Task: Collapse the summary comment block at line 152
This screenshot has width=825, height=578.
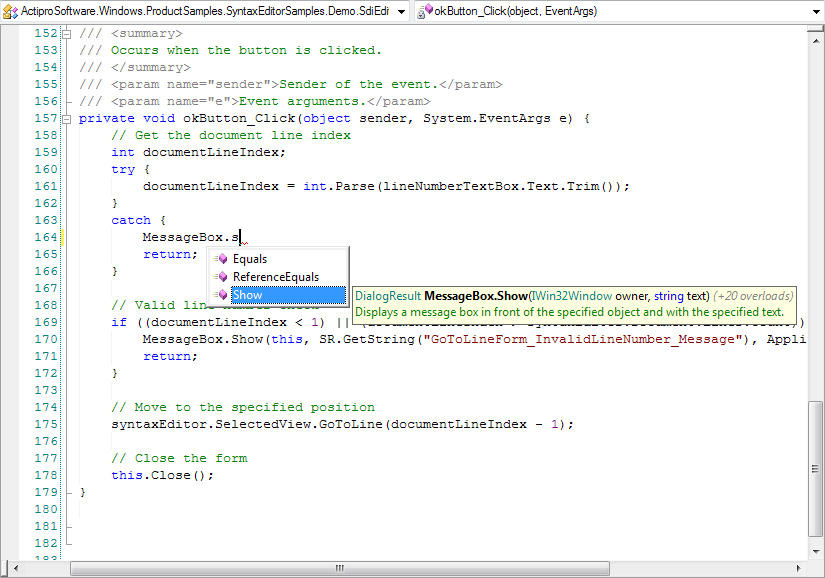Action: point(66,33)
